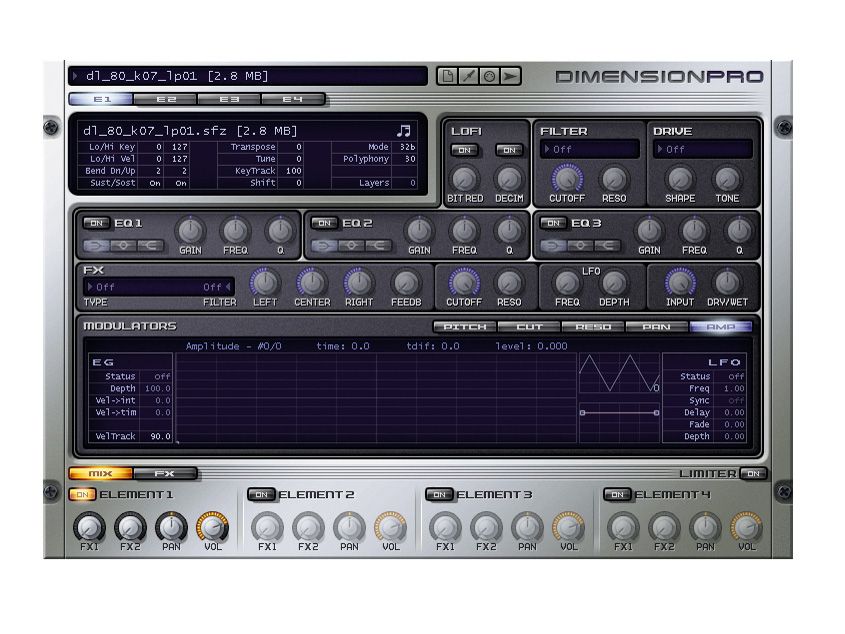Screen dimensions: 845x634
Task: Select the AMP modulator tab
Action: point(721,327)
